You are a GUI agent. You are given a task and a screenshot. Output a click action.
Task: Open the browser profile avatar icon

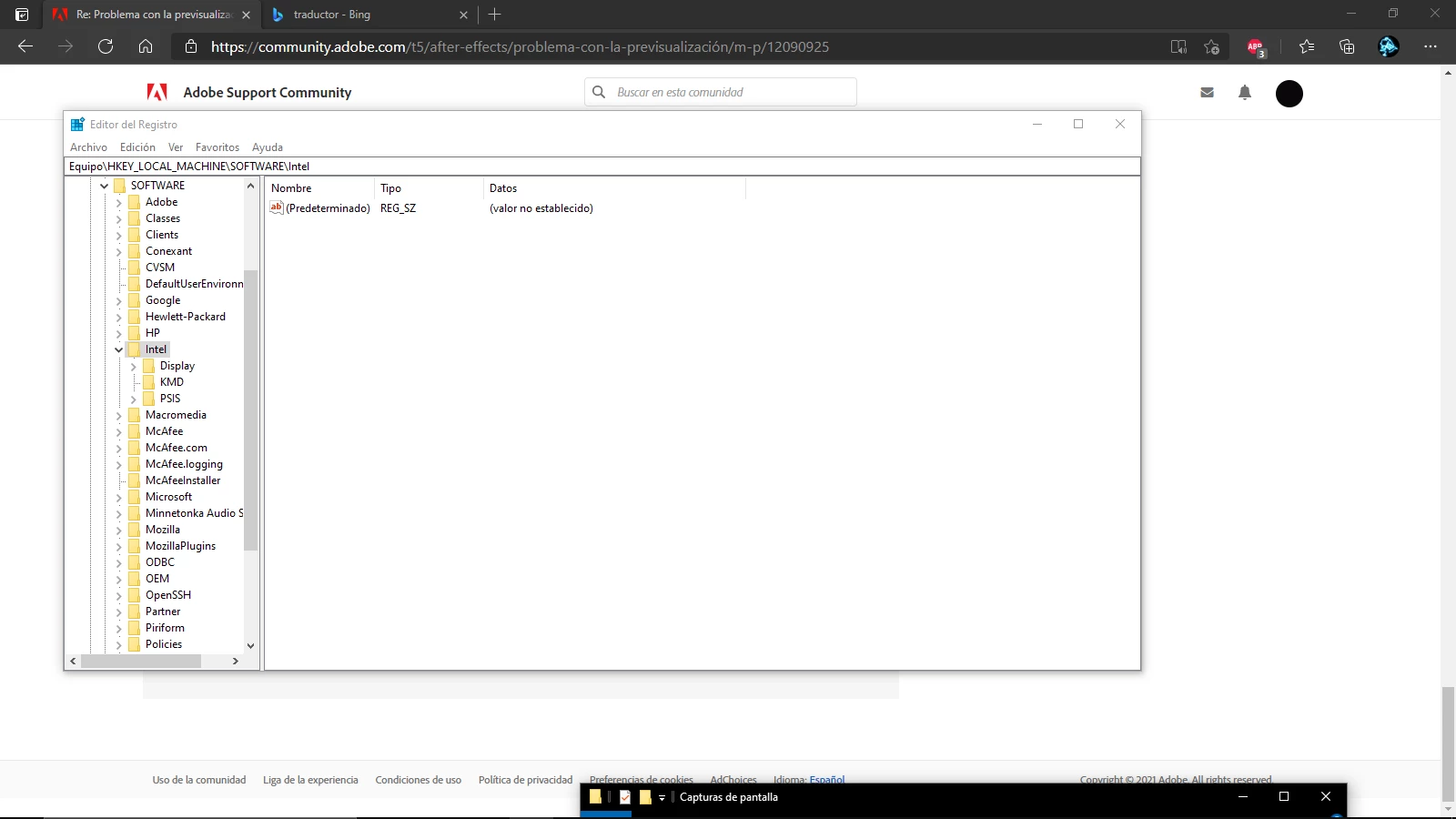click(x=1388, y=46)
